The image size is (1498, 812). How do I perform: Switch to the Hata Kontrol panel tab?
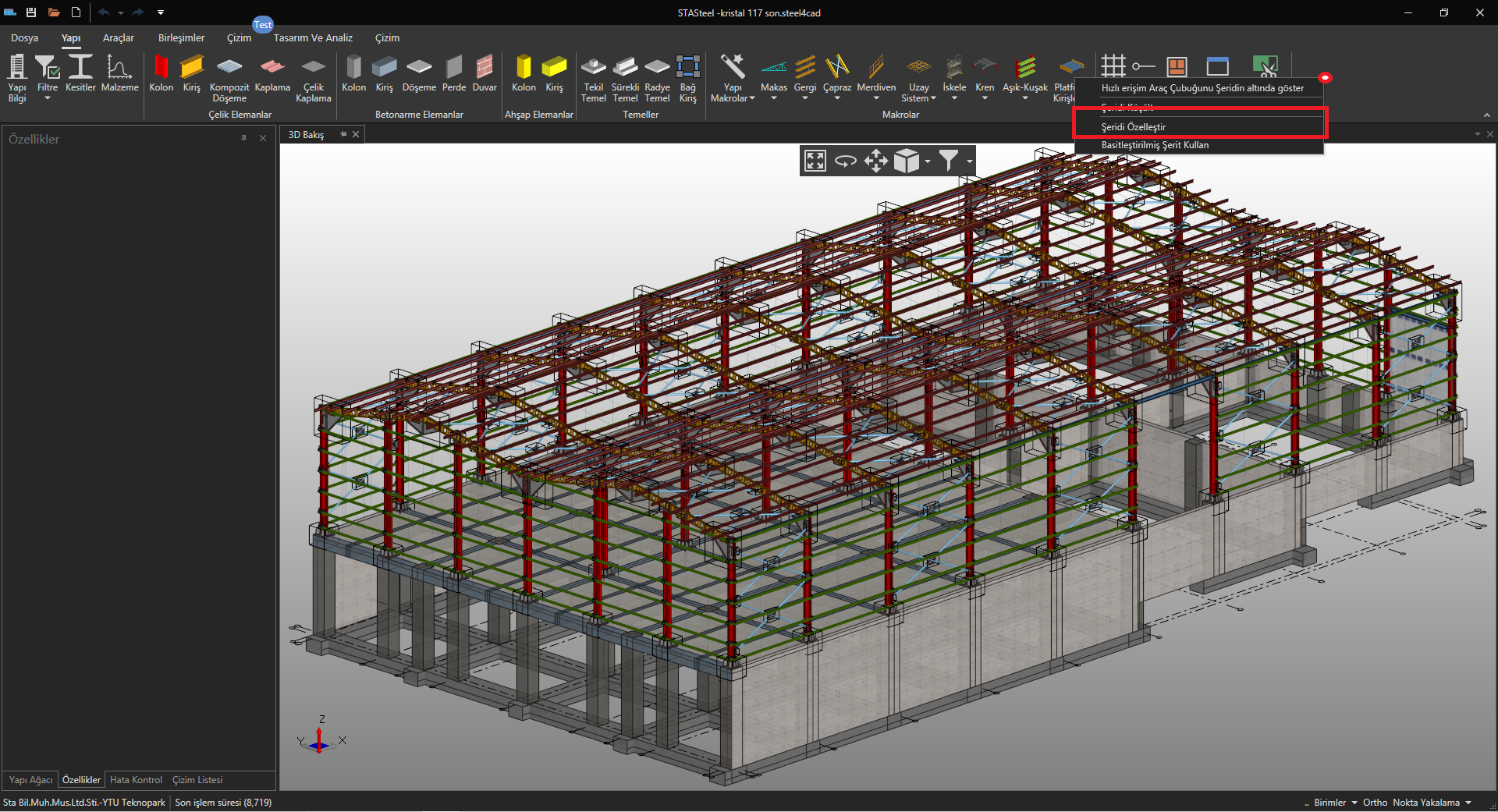tap(136, 780)
